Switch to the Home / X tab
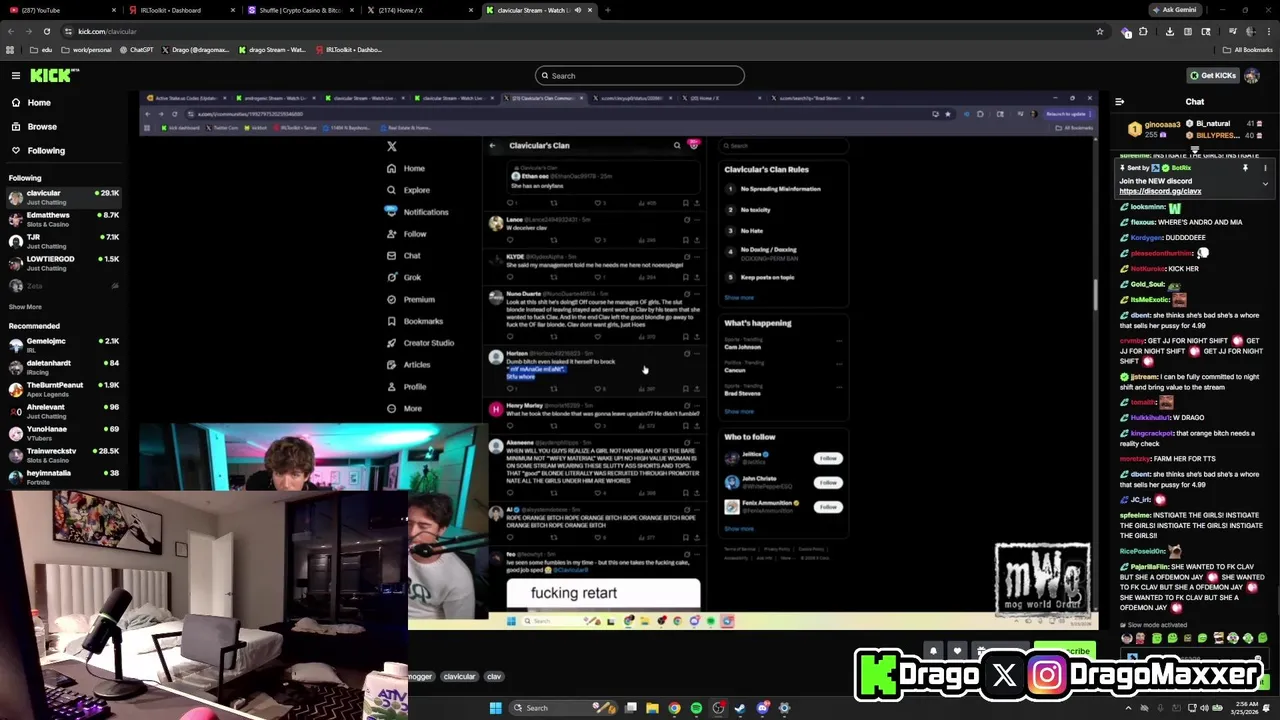1280x720 pixels. tap(418, 10)
